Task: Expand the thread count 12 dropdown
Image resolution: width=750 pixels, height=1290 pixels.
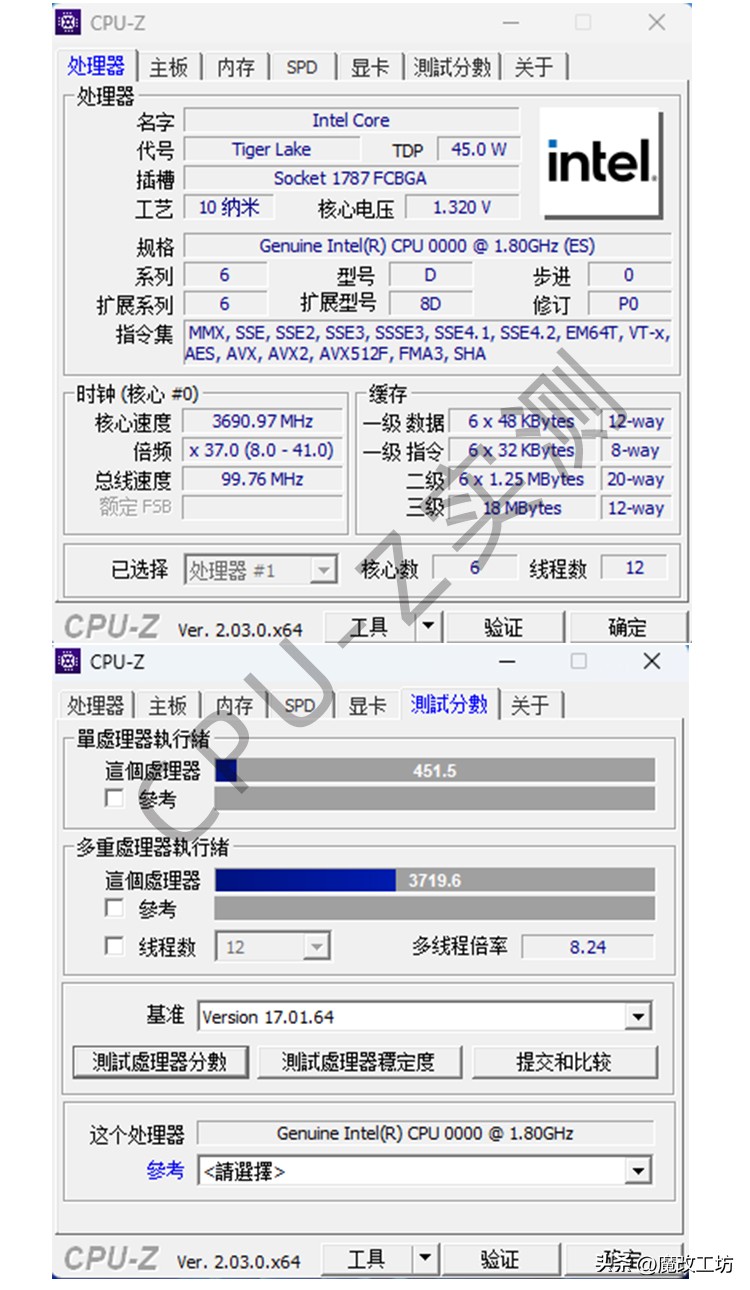Action: click(x=316, y=946)
